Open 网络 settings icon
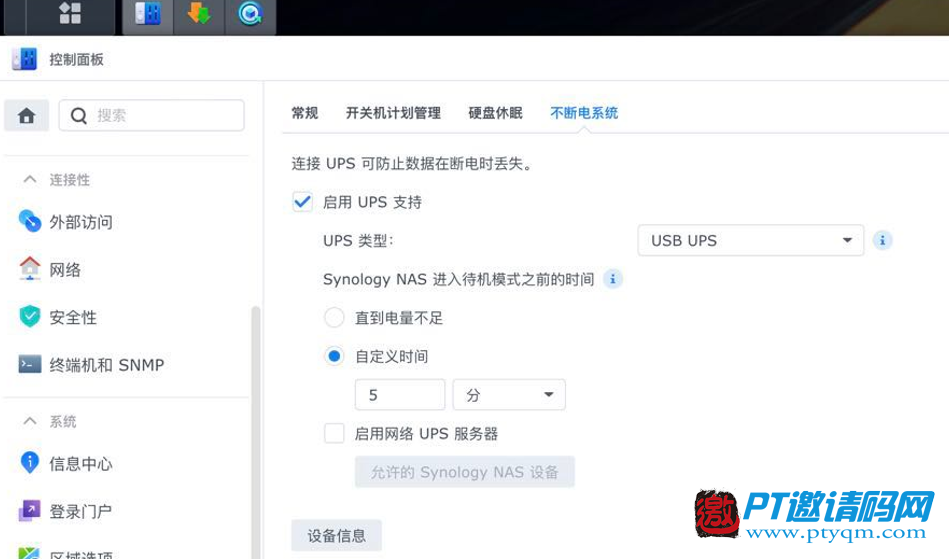This screenshot has height=559, width=949. click(x=30, y=269)
